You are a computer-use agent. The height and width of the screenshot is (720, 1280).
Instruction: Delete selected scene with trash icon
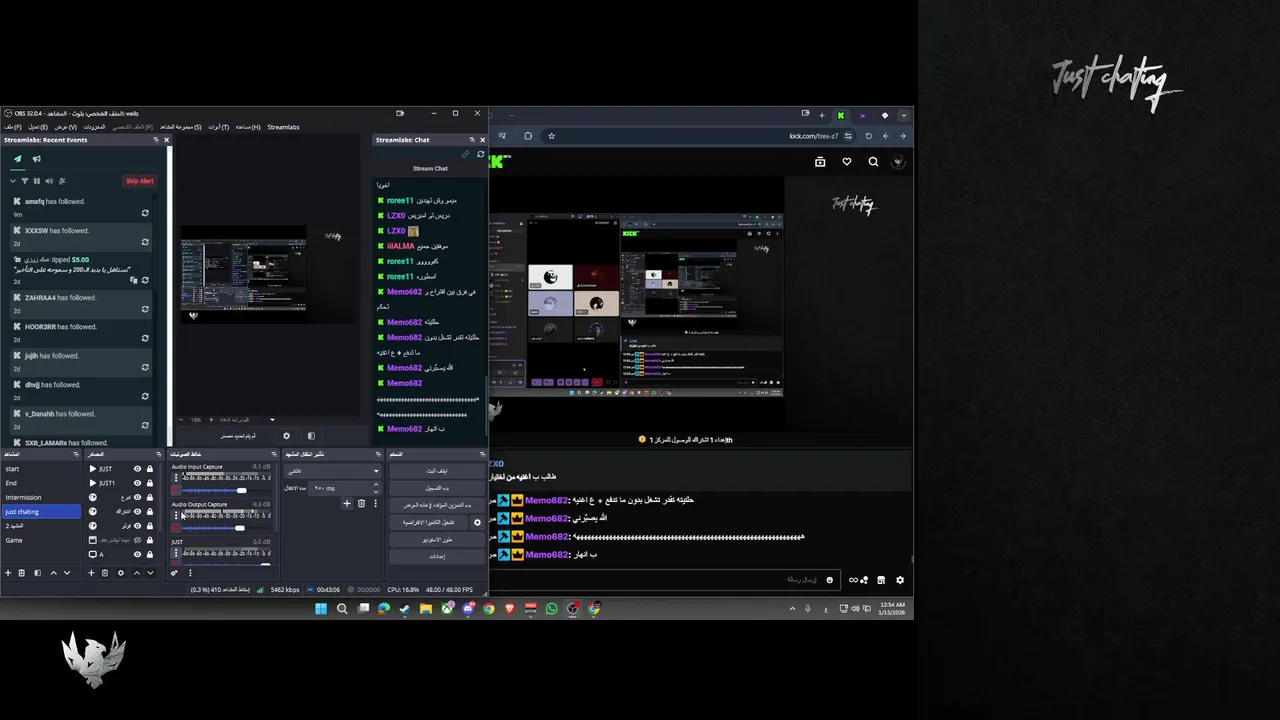(x=22, y=573)
